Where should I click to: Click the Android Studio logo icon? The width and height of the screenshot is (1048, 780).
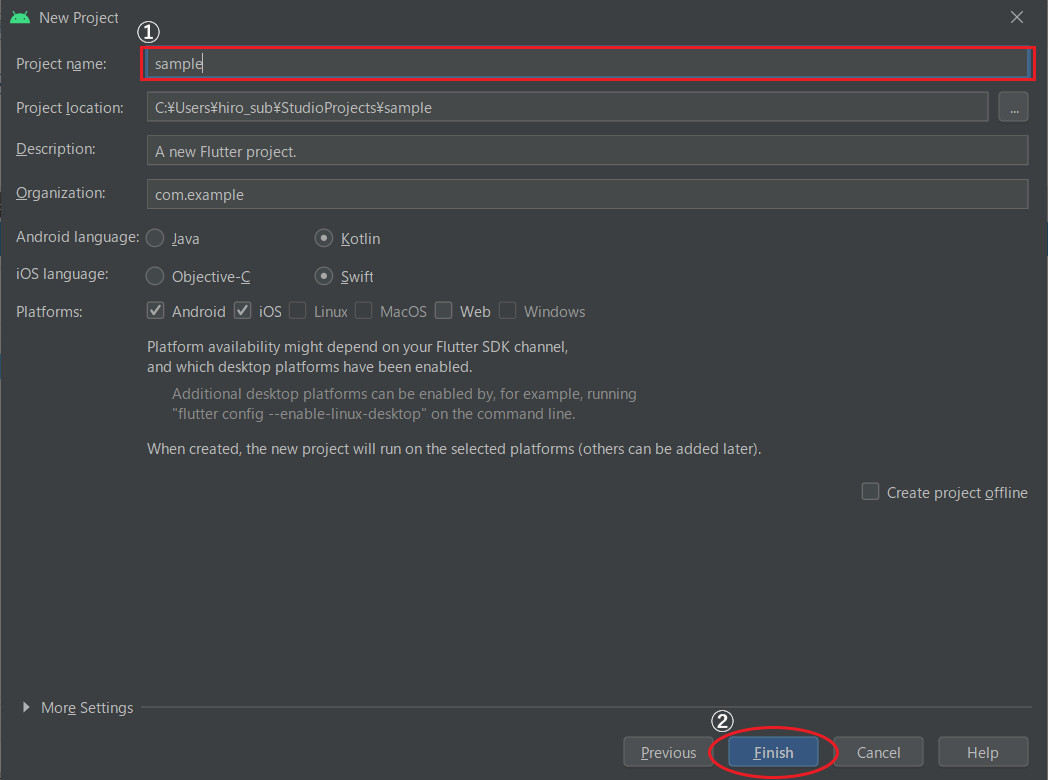(x=20, y=17)
